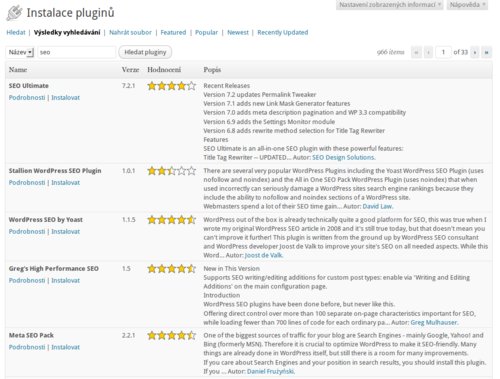Open the Název search type dropdown
The width and height of the screenshot is (500, 379).
[x=20, y=52]
